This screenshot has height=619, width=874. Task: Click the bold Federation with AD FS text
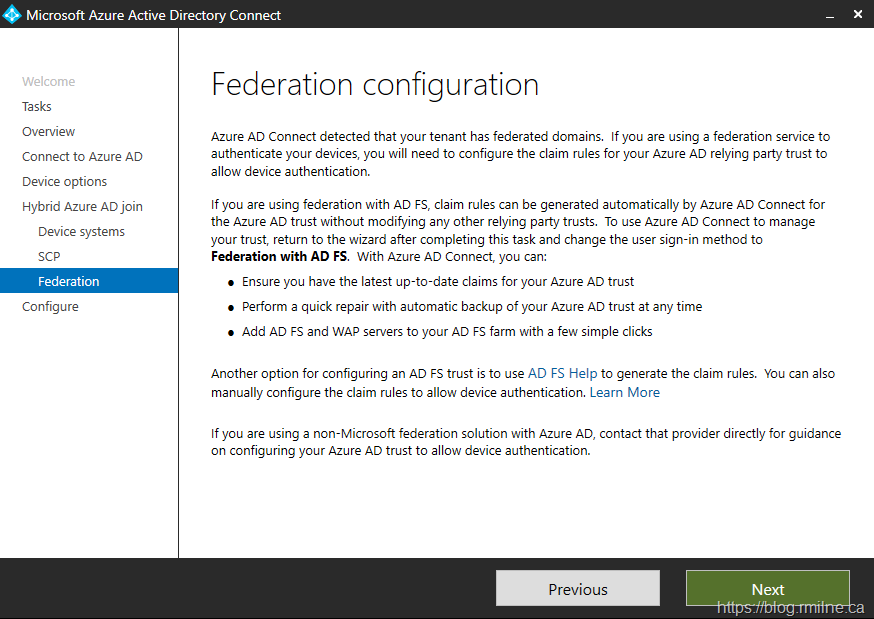point(278,257)
